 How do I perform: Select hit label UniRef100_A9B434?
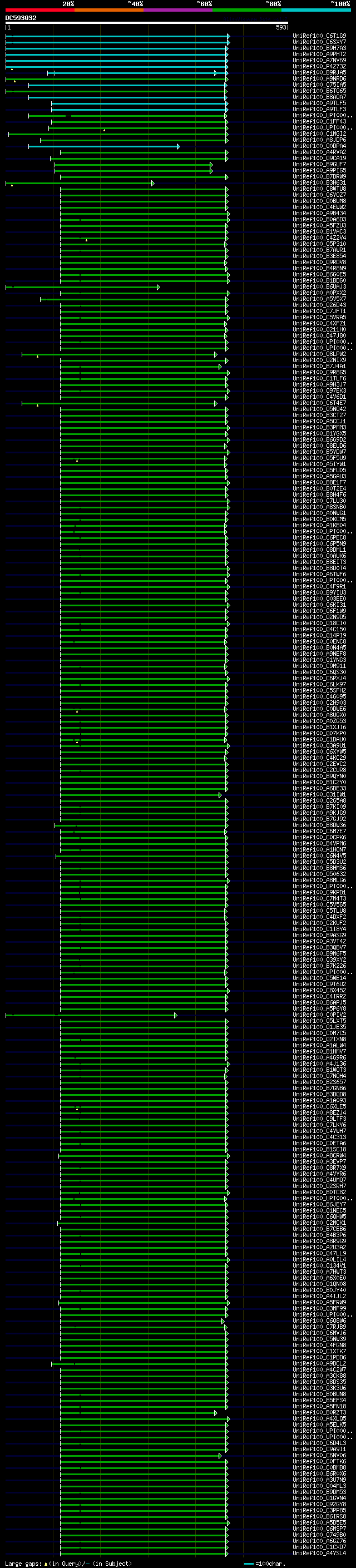[319, 214]
